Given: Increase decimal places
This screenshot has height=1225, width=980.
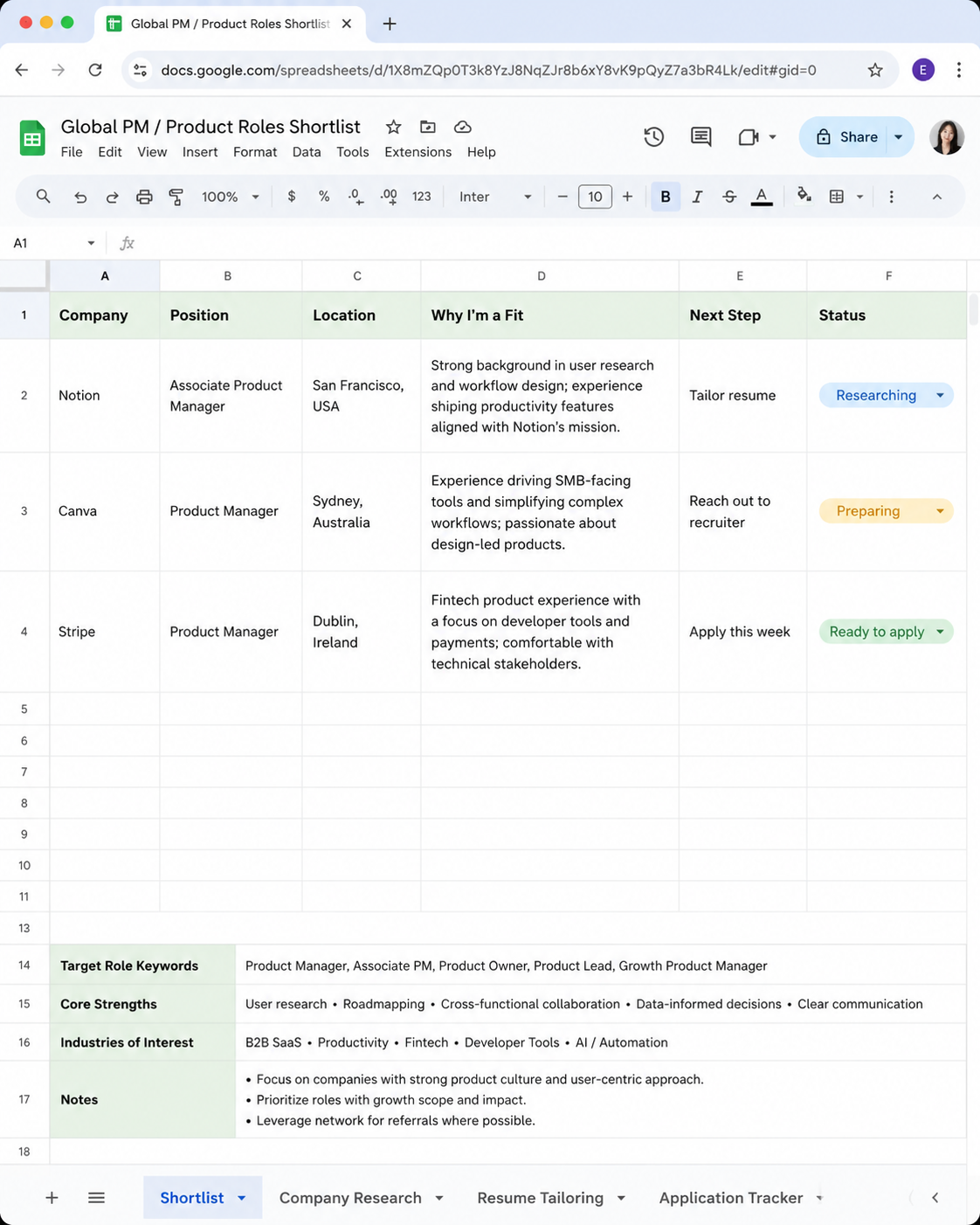Looking at the screenshot, I should [x=389, y=197].
